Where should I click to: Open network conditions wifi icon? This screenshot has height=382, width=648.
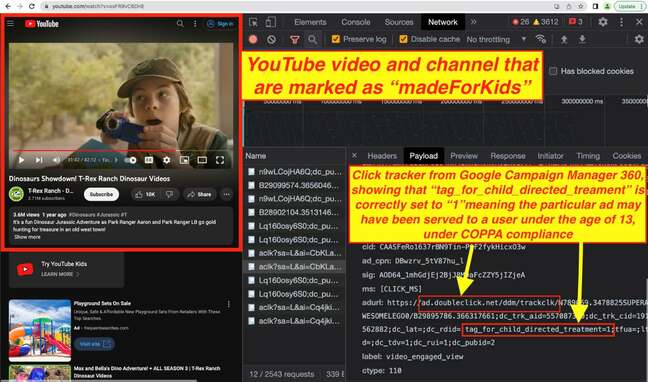(541, 39)
